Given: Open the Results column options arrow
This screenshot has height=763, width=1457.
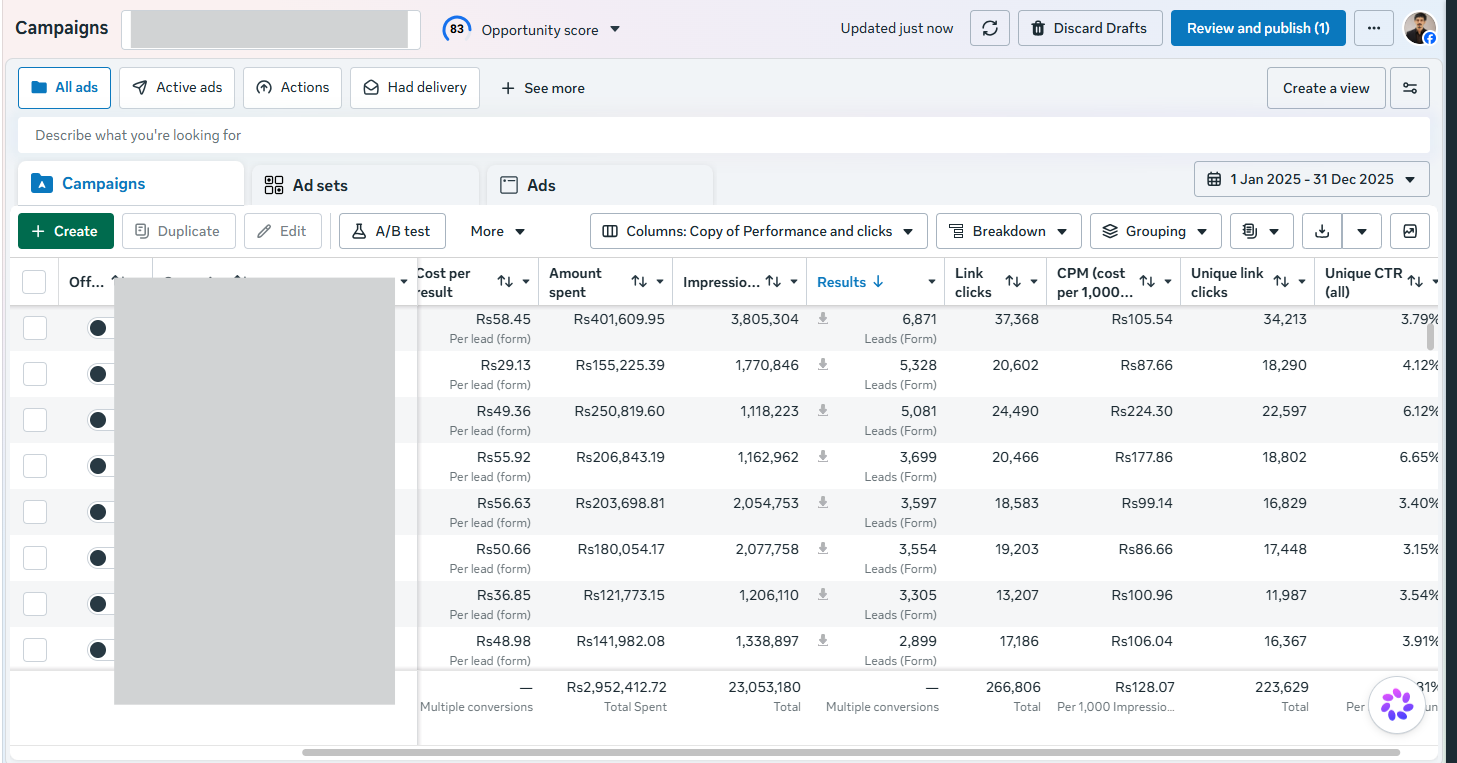Looking at the screenshot, I should [x=930, y=282].
